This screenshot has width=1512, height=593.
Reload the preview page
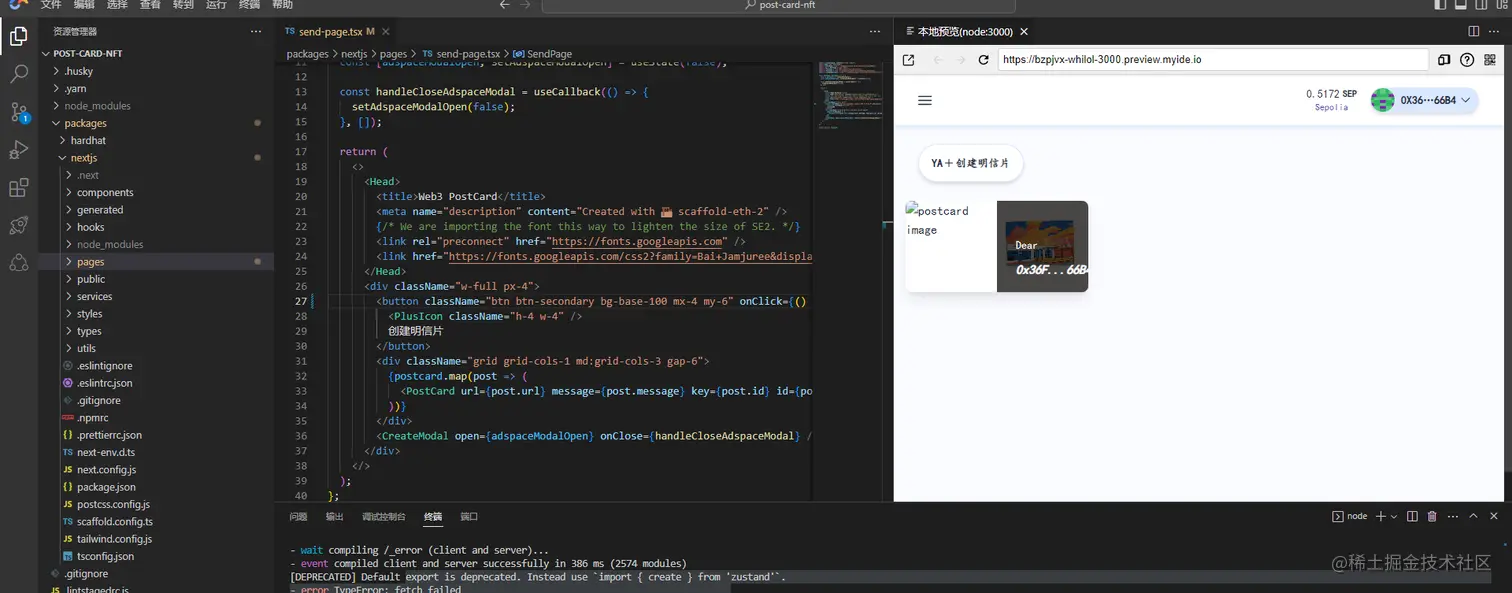click(984, 60)
